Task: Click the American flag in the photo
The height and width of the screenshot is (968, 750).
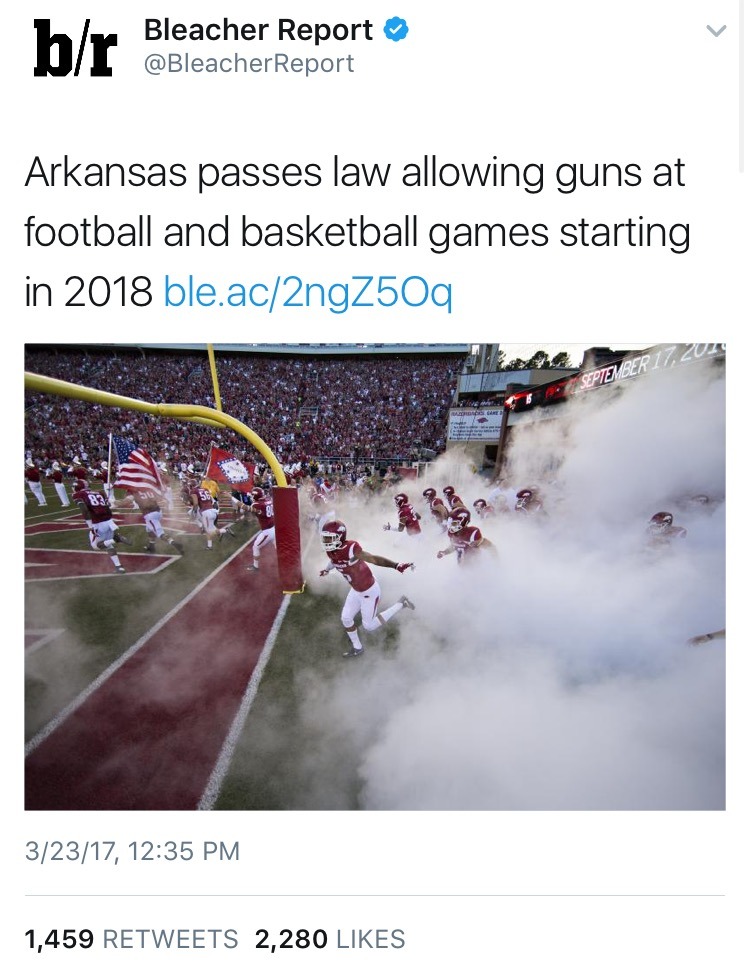Action: pyautogui.click(x=135, y=464)
